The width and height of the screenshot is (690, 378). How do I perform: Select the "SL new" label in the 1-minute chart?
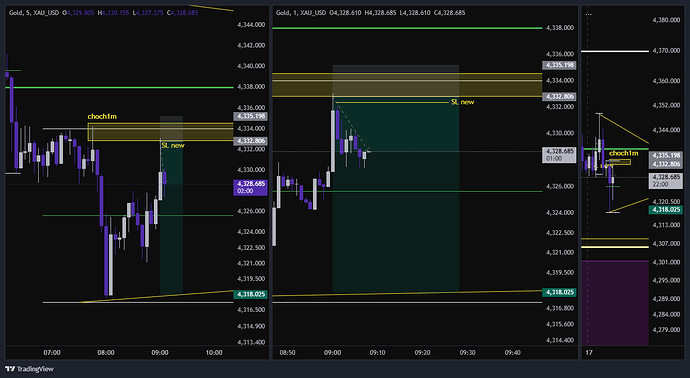(x=462, y=102)
